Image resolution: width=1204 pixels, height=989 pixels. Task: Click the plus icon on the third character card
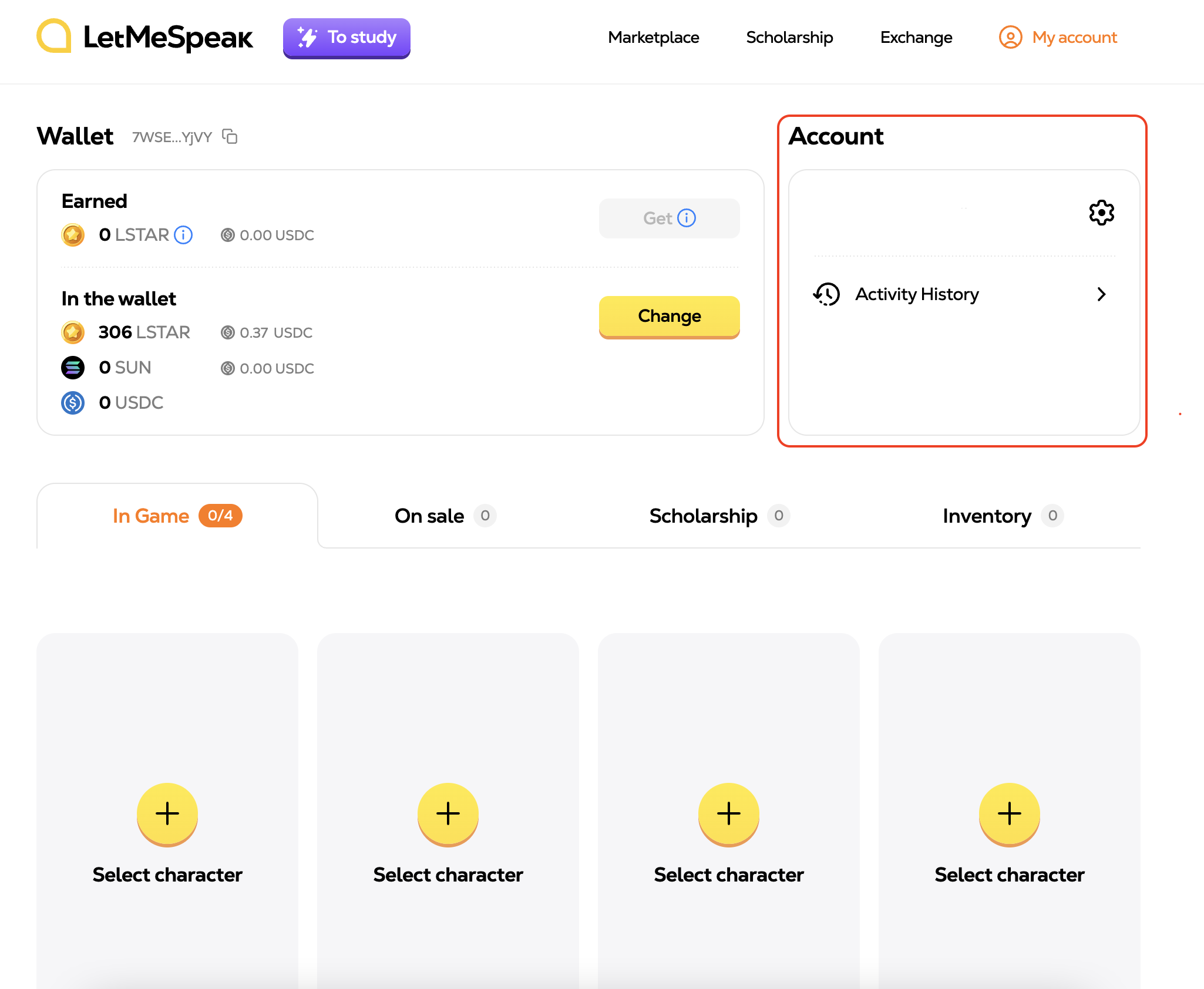click(x=729, y=813)
